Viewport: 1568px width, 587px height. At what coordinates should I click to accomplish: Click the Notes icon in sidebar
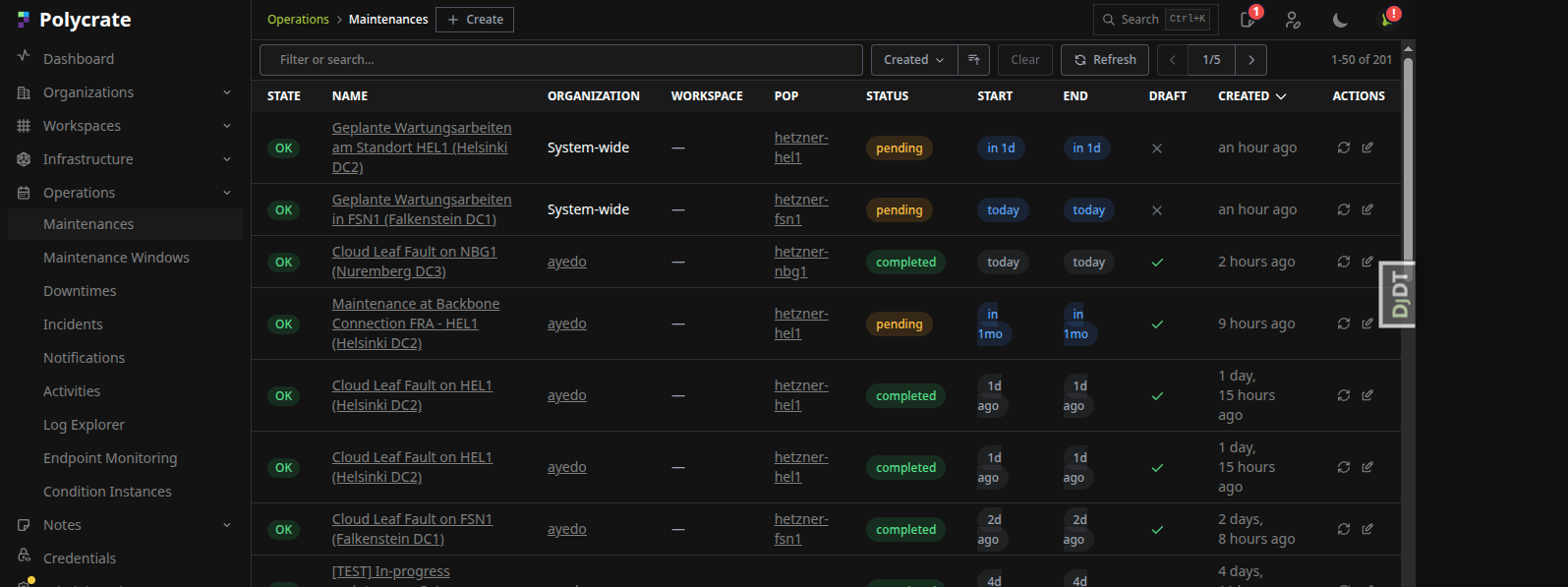[24, 525]
